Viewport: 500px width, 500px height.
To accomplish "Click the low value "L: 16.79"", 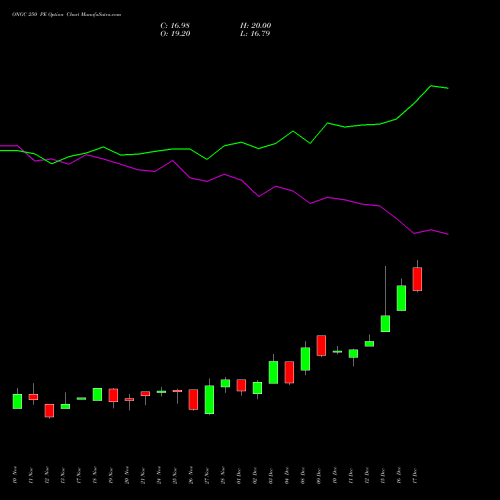I will [255, 34].
